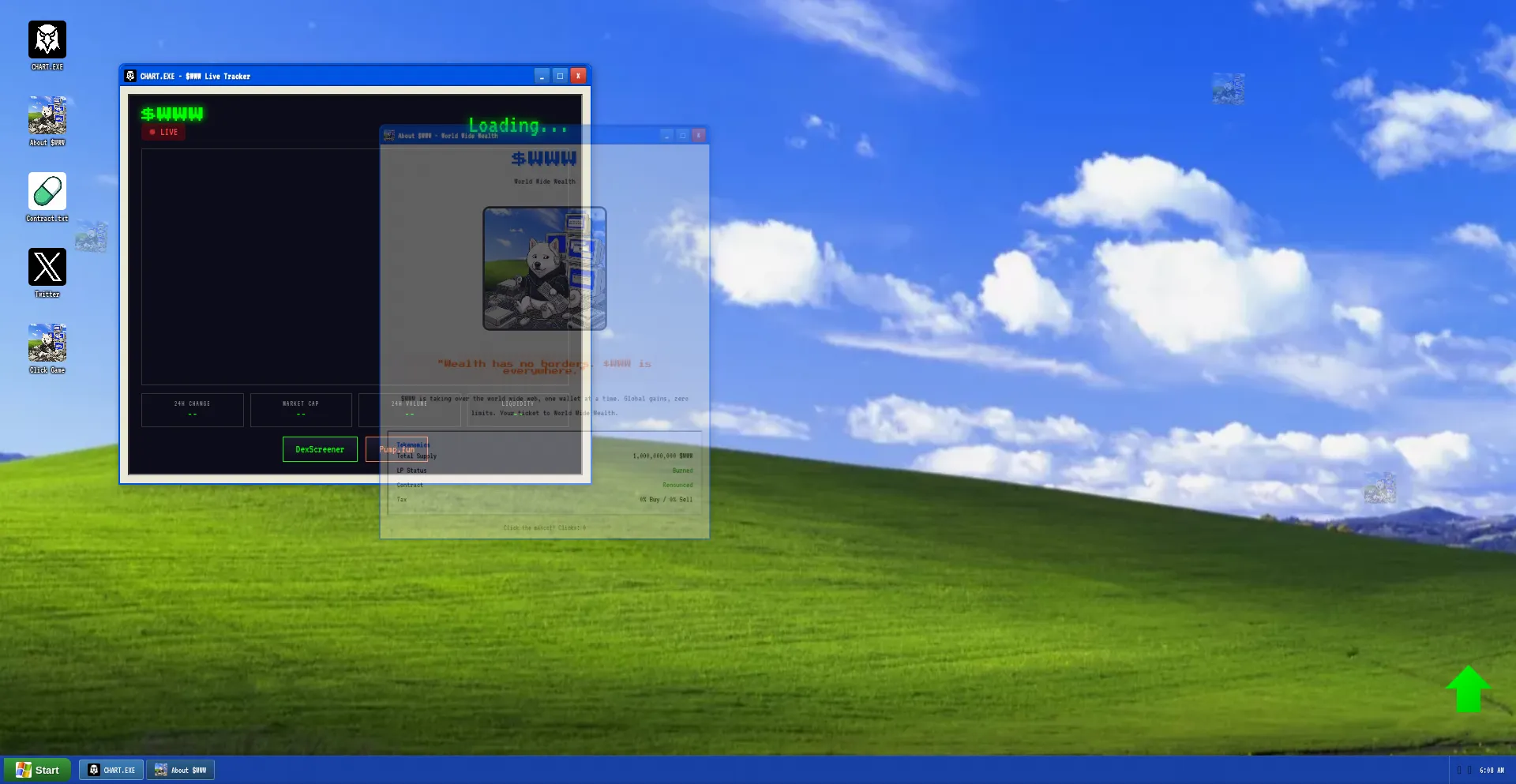Open the About $WWW desktop shortcut
The height and width of the screenshot is (784, 1516).
(x=47, y=116)
